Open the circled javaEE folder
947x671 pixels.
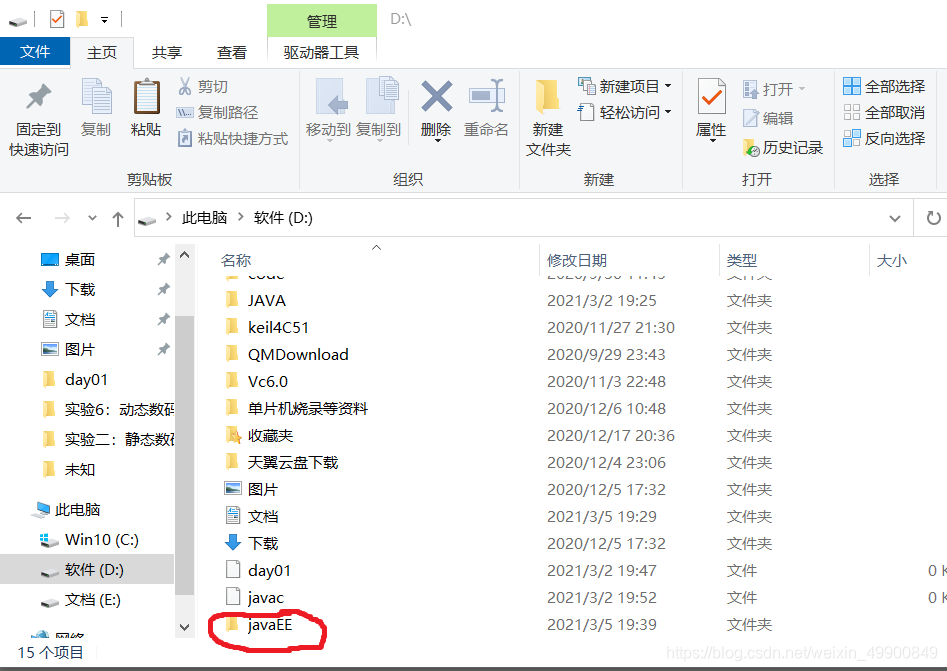pyautogui.click(x=271, y=624)
